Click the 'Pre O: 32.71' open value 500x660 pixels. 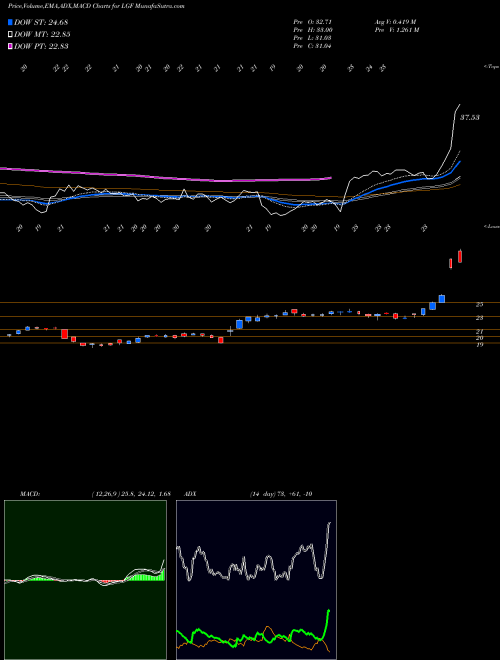tap(314, 22)
